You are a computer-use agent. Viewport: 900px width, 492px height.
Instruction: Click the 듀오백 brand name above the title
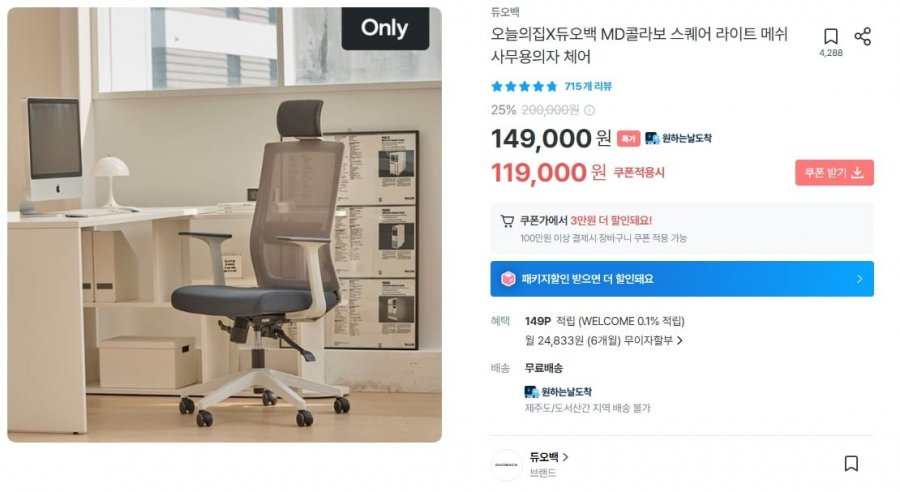click(505, 12)
